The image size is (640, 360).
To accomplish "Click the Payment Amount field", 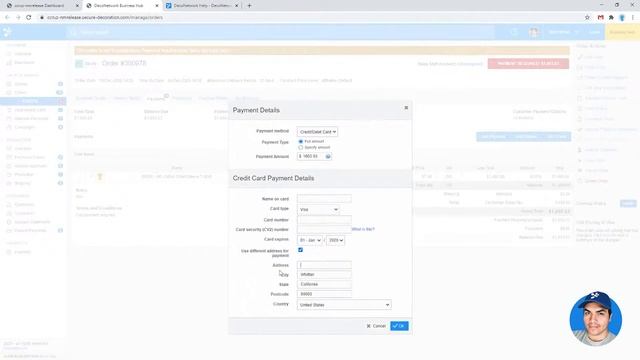I will pos(311,156).
